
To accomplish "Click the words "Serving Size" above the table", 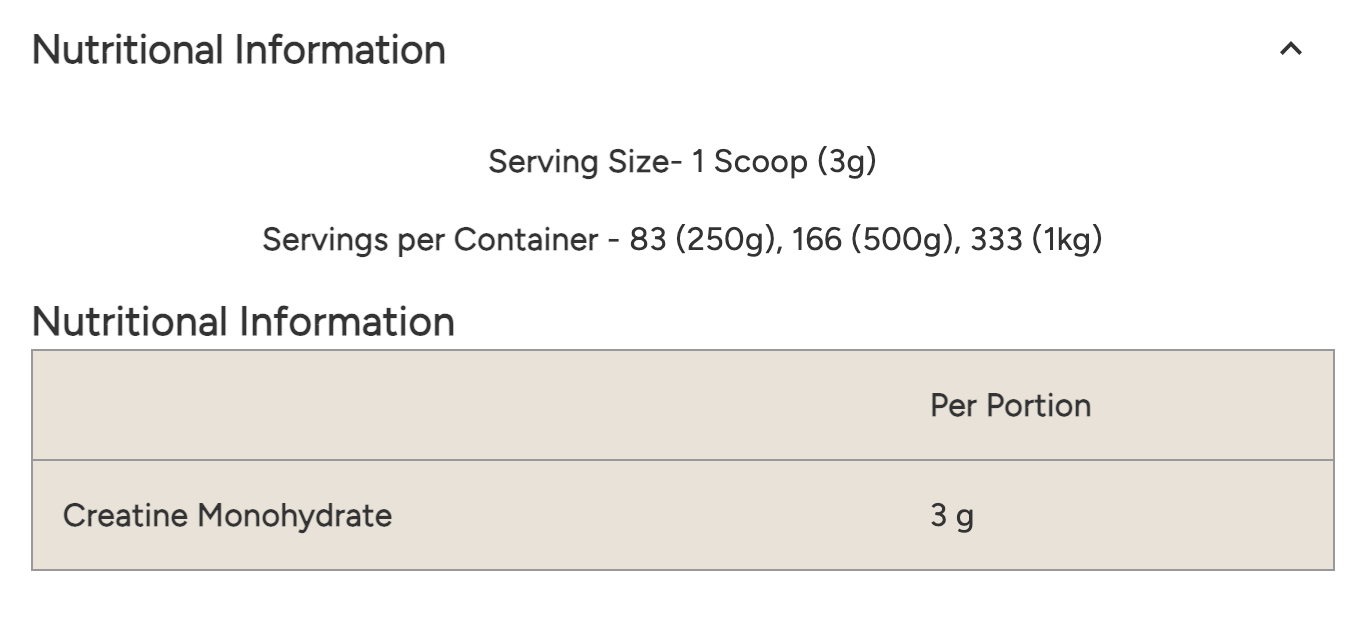I will (x=578, y=161).
